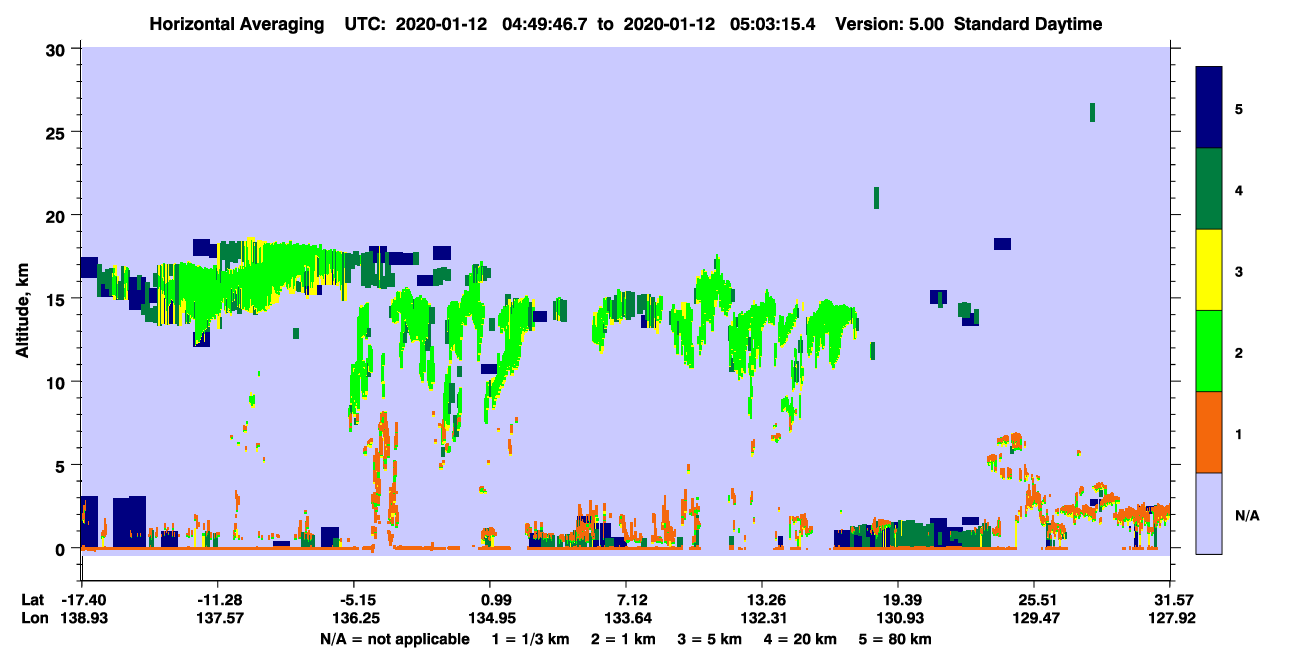
Task: Click latitude value 0.99
Action: 490,600
